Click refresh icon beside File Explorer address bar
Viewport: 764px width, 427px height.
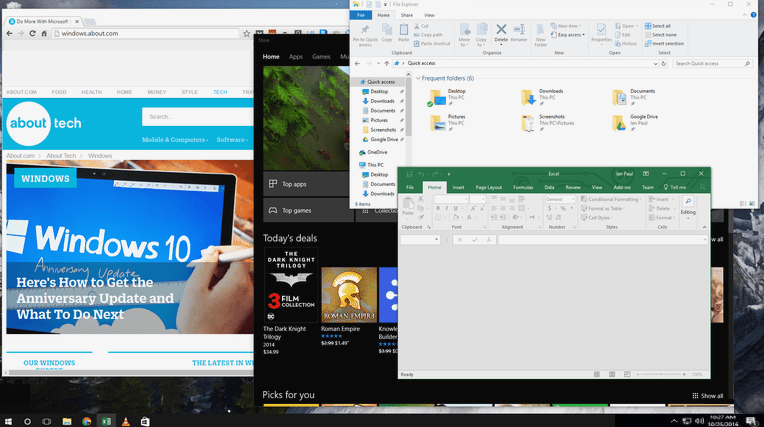[x=664, y=63]
